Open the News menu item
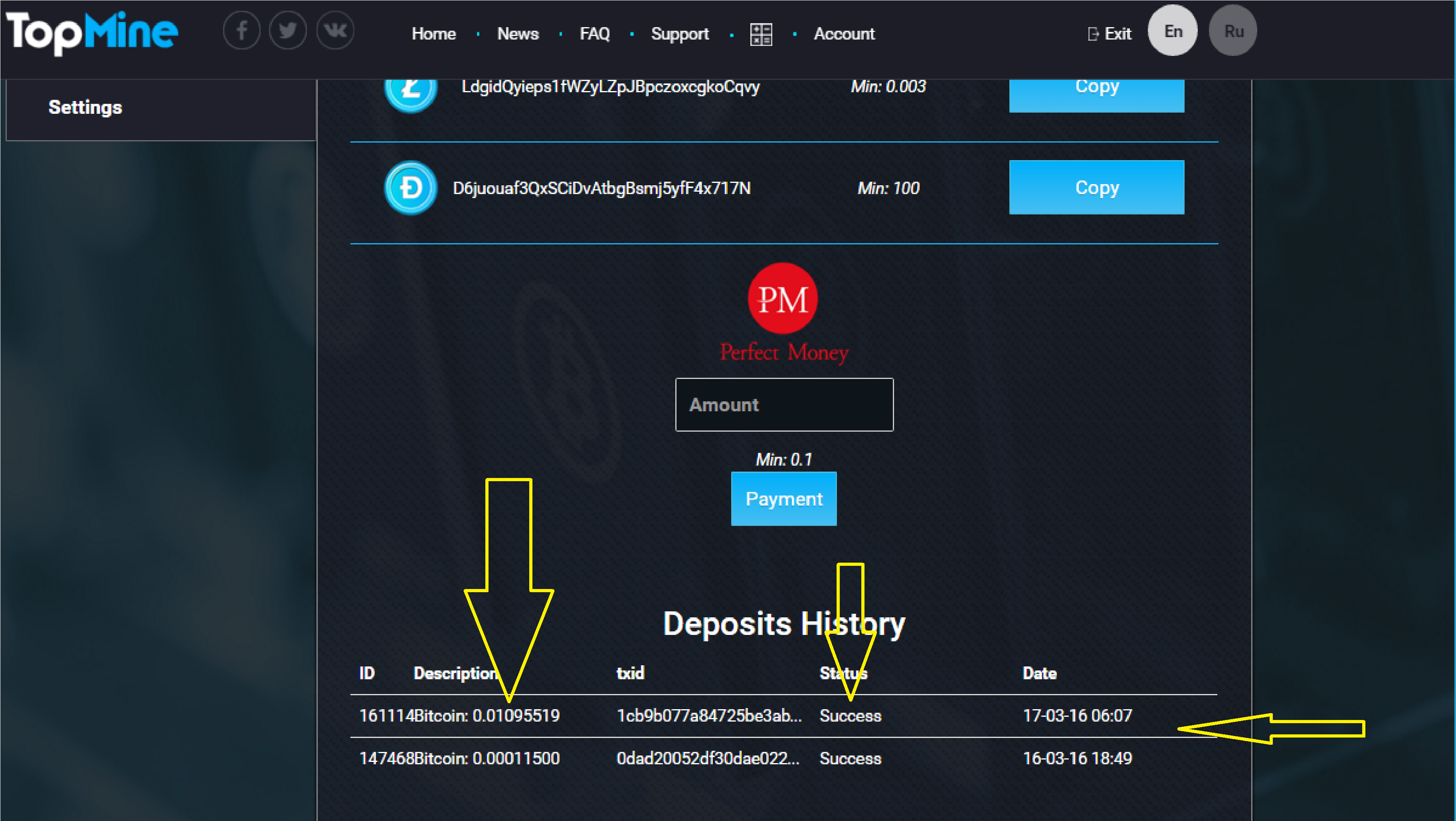The width and height of the screenshot is (1456, 821). coord(518,34)
